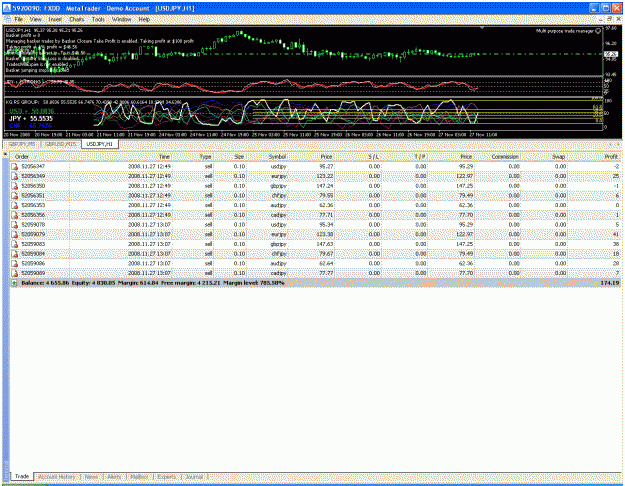625x486 pixels.
Task: Click the chart shift triangle marker atop chart
Action: click(482, 28)
